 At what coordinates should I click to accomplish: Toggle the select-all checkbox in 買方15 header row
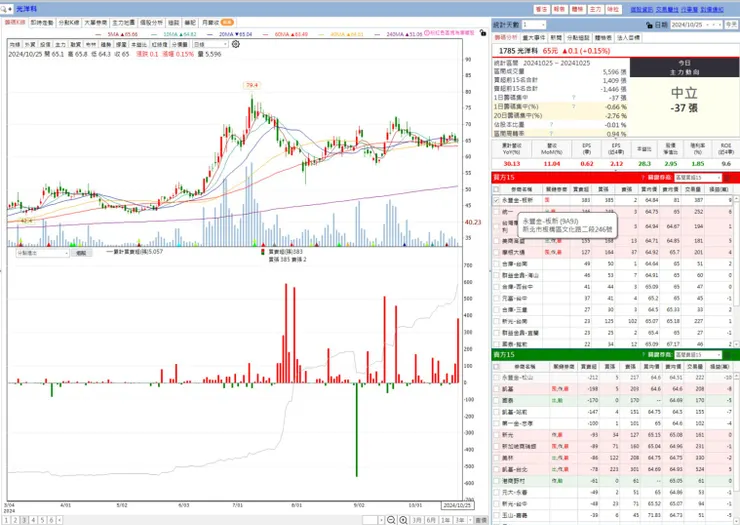[x=496, y=189]
